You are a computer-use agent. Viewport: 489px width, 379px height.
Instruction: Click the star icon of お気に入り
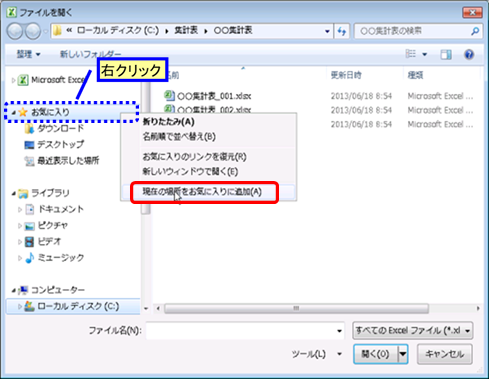click(x=23, y=112)
